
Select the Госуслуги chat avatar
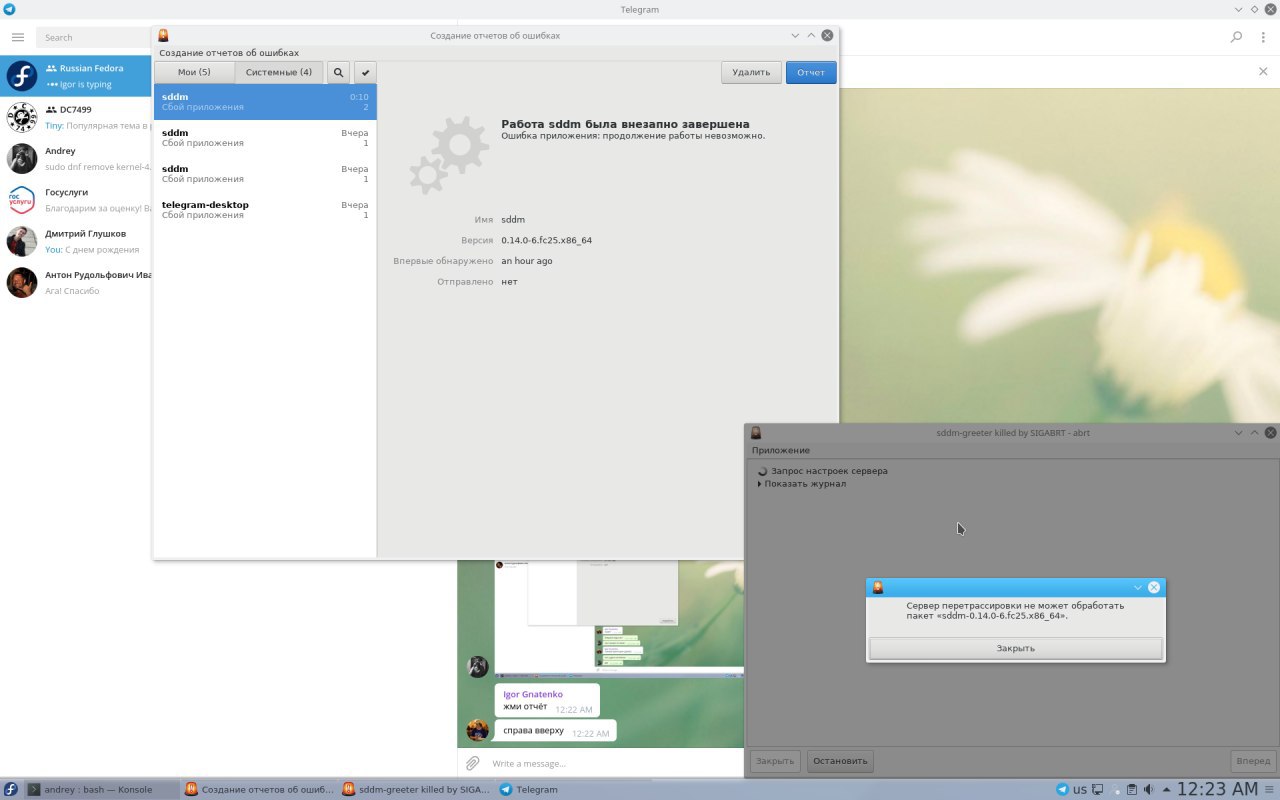pos(22,200)
